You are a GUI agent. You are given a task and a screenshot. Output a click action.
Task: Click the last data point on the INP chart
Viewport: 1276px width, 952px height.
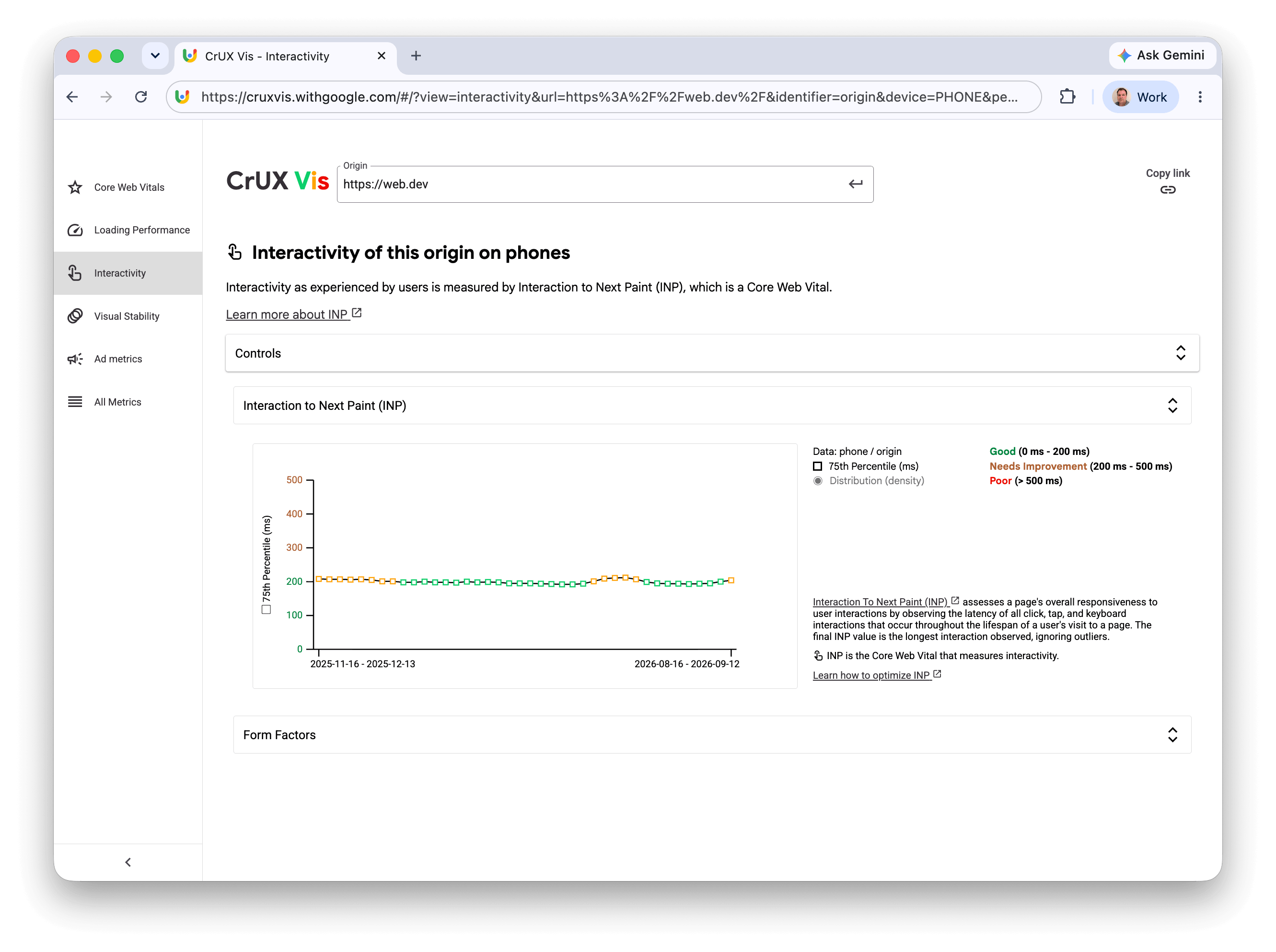click(731, 580)
